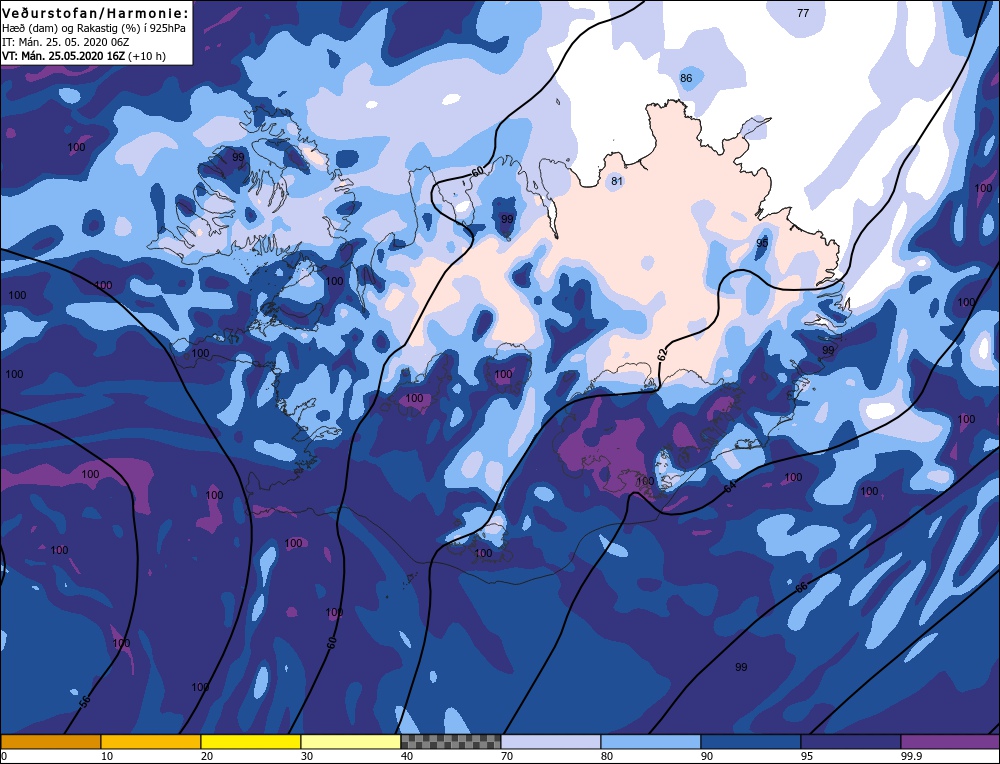Image resolution: width=1000 pixels, height=764 pixels.
Task: Click the '70' legend scale label
Action: [x=507, y=756]
